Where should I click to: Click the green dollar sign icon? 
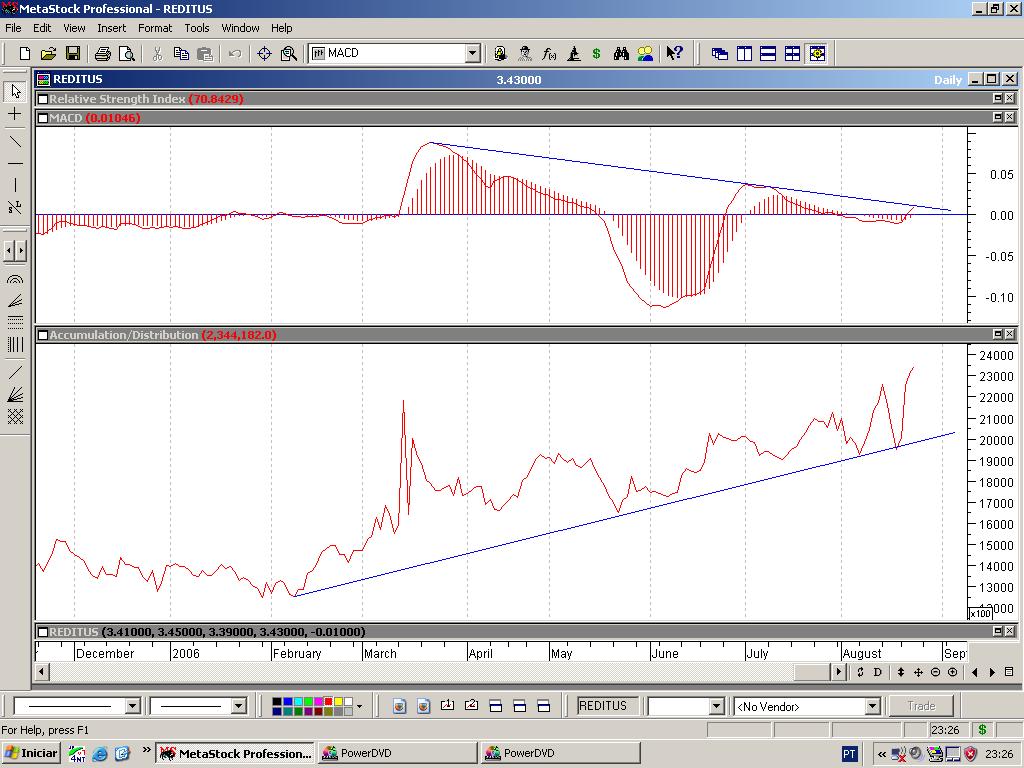[x=597, y=54]
